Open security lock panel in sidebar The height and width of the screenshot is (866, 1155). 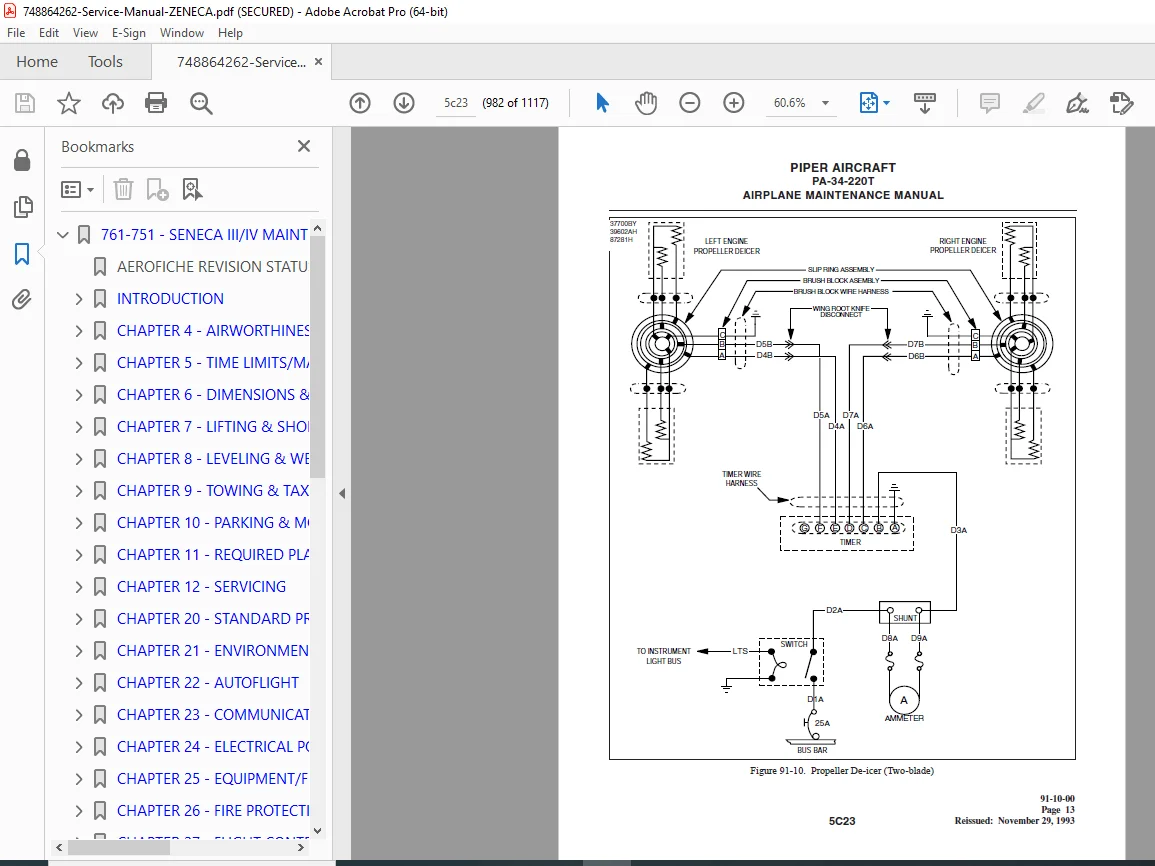pos(22,160)
